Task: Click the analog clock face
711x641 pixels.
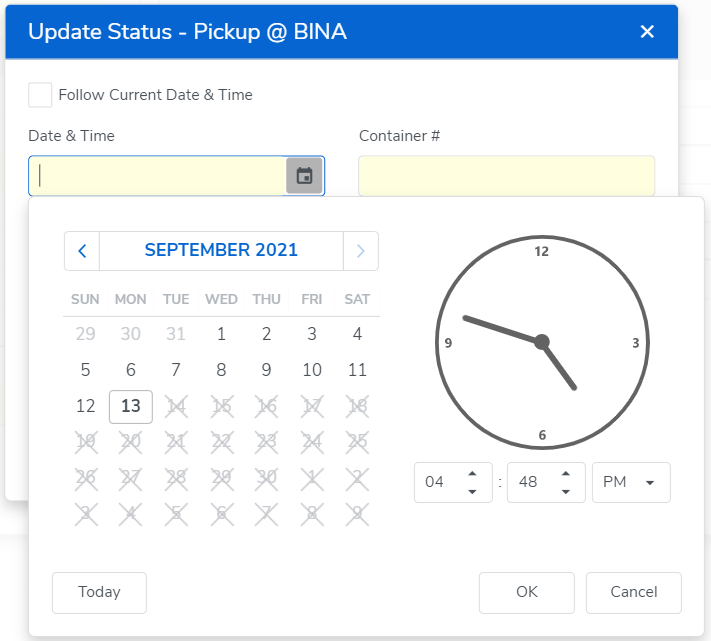Action: click(x=541, y=341)
